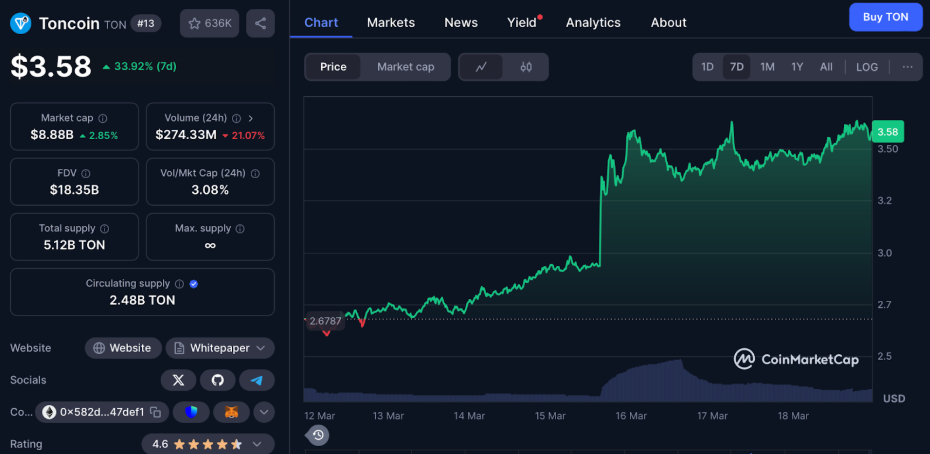
Task: Open the Telegram social link
Action: click(x=257, y=380)
